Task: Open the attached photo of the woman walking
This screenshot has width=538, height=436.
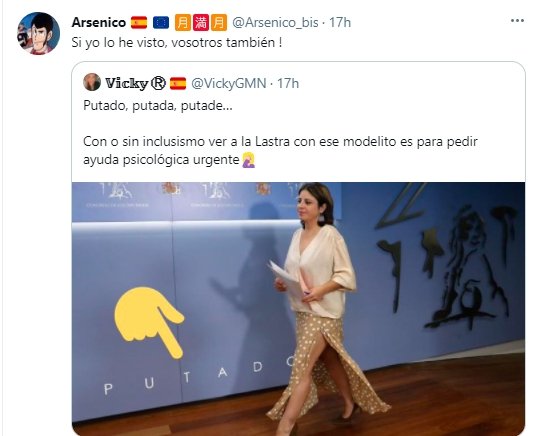Action: (298, 309)
